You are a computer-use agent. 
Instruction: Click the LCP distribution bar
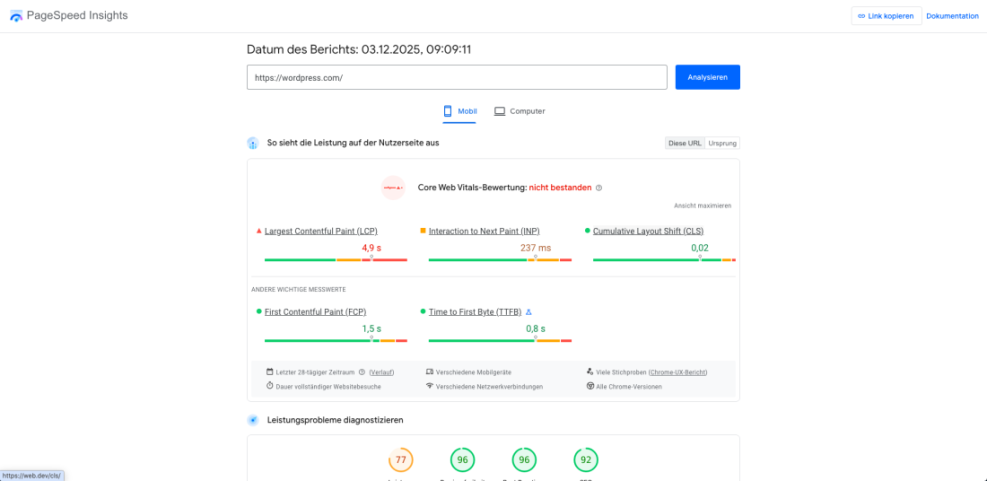pos(335,259)
